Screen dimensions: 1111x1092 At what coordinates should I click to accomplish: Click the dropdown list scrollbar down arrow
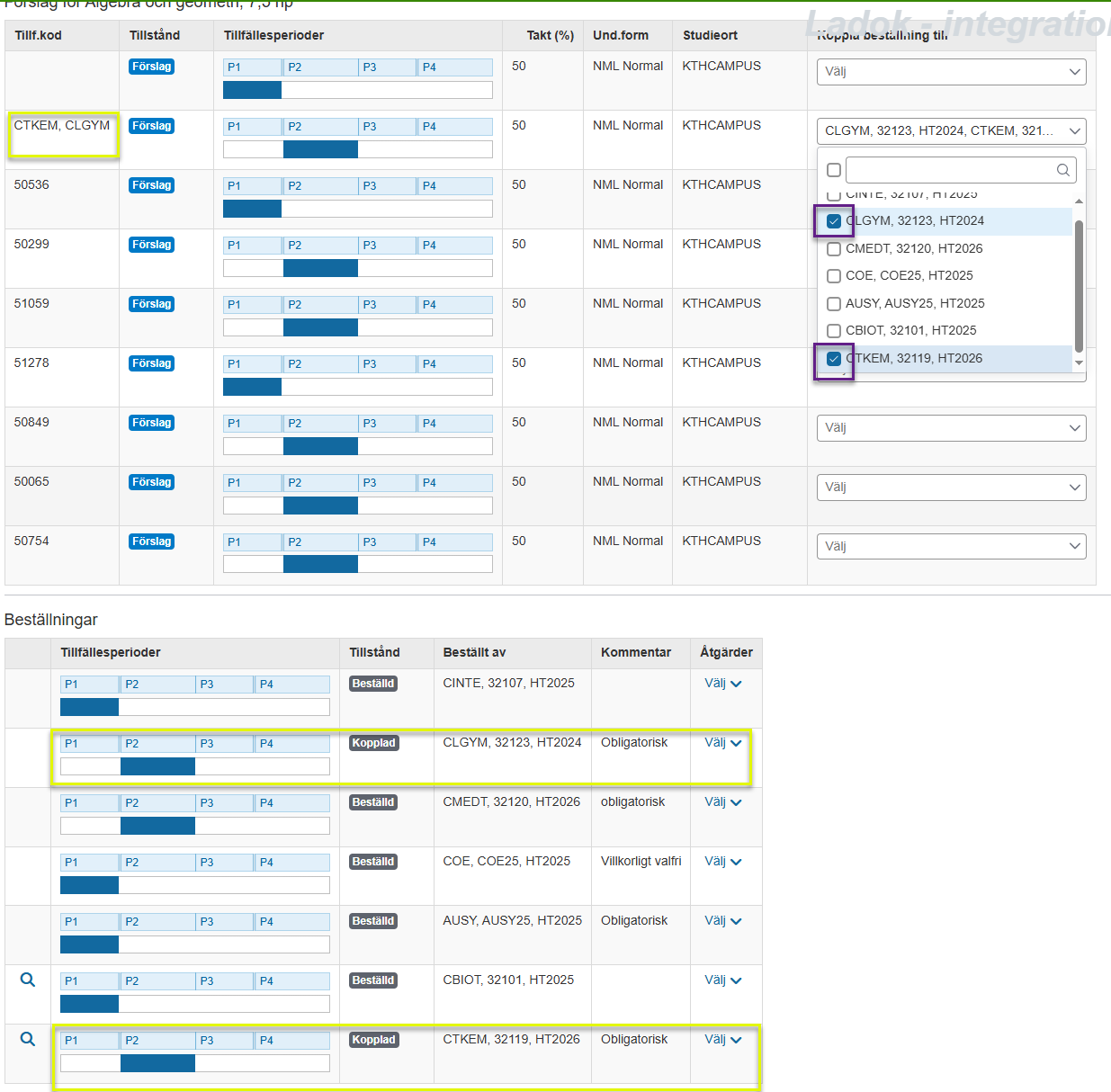coord(1079,363)
